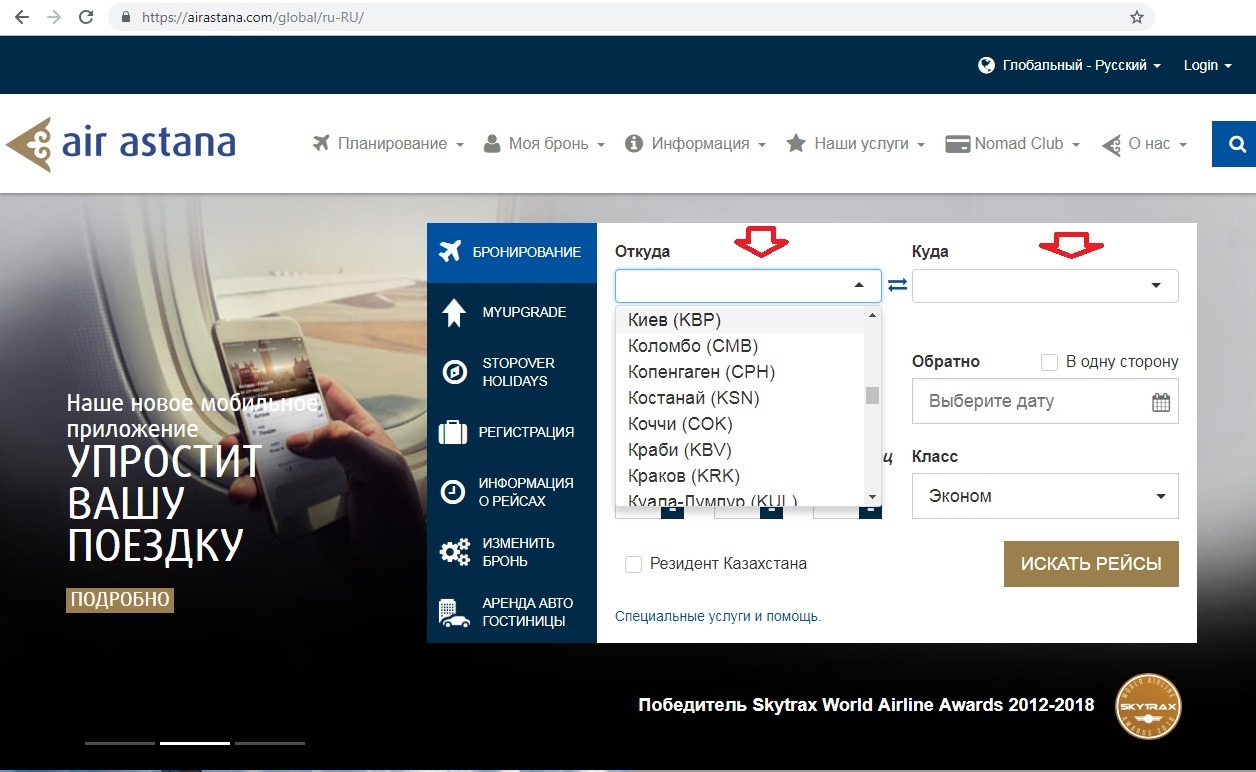Open MYUPGRADE arrow icon section
This screenshot has width=1256, height=772.
tap(453, 313)
